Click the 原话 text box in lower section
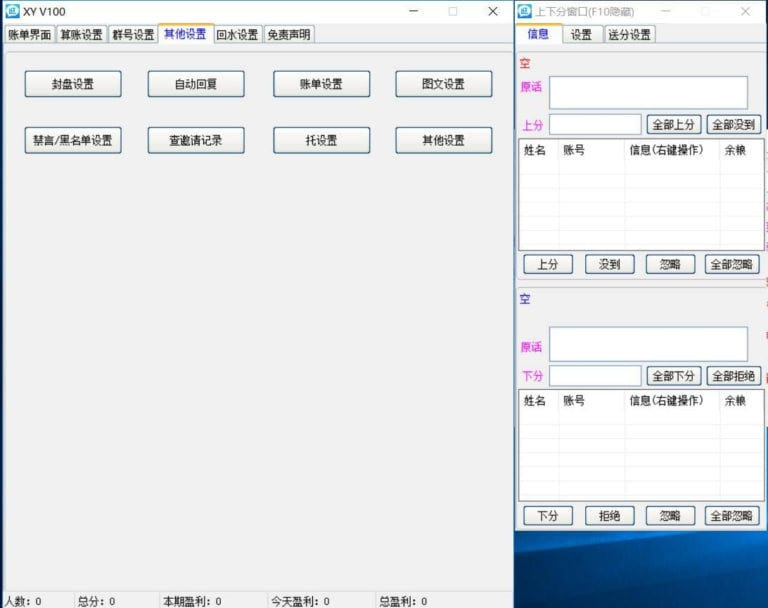This screenshot has height=608, width=768. pos(648,344)
